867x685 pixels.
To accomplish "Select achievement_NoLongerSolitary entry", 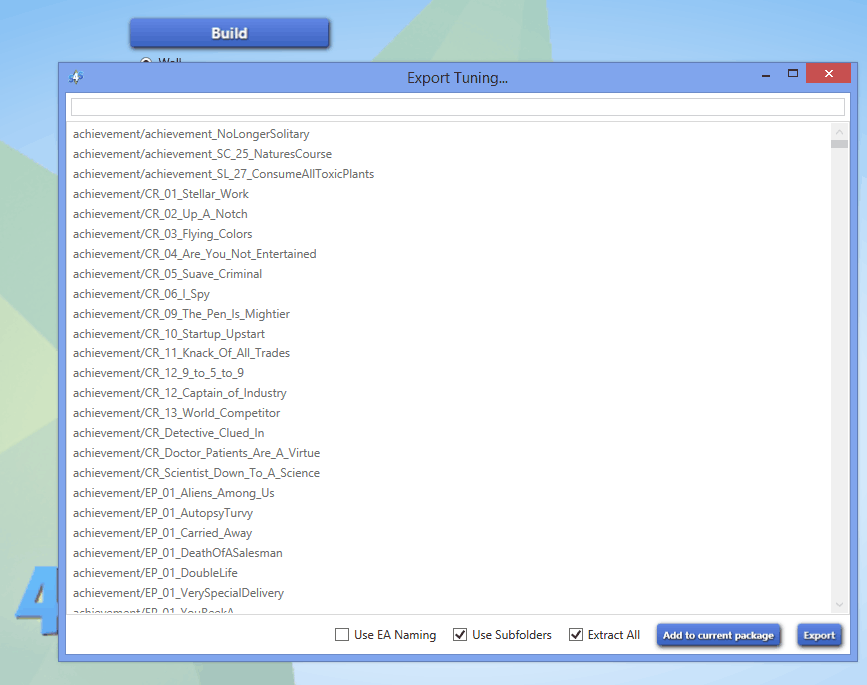I will 191,134.
